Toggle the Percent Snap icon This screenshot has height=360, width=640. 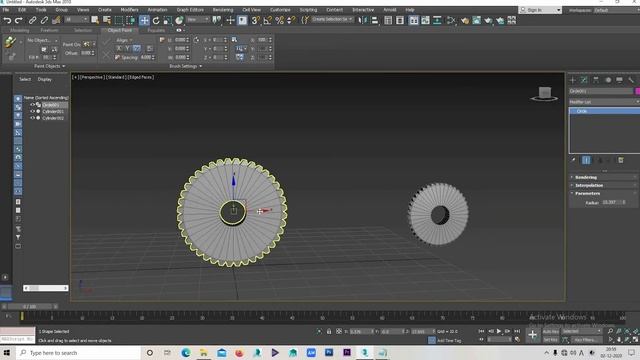point(280,20)
